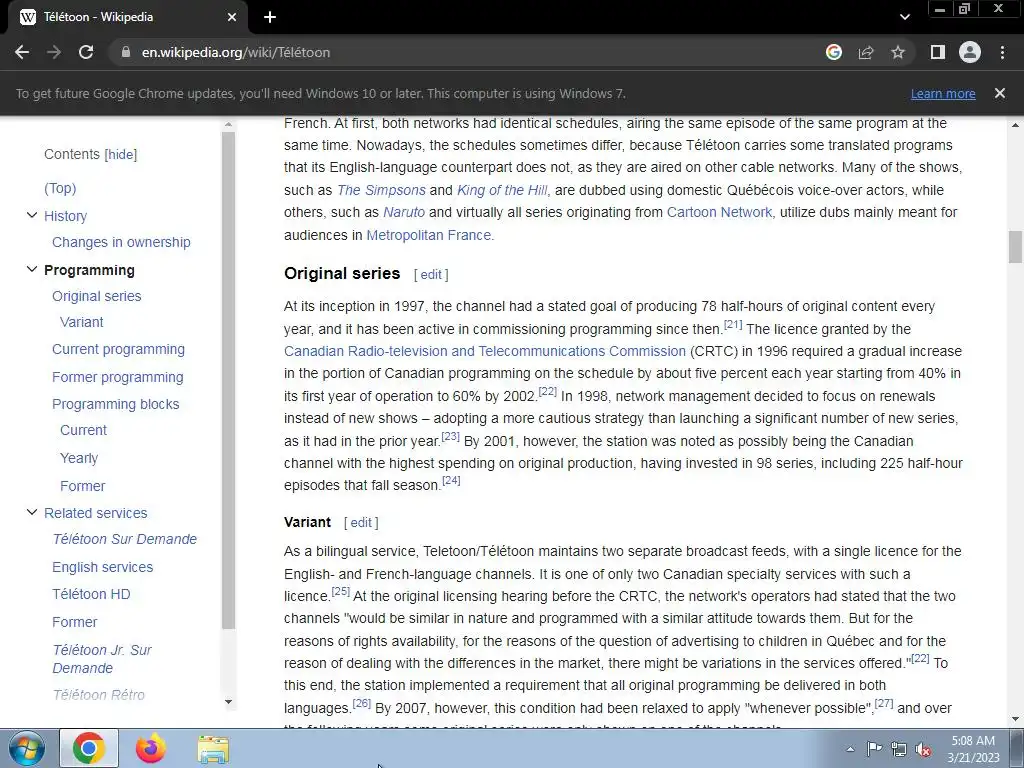Open the Metropolitan France link
This screenshot has width=1024, height=768.
(428, 235)
